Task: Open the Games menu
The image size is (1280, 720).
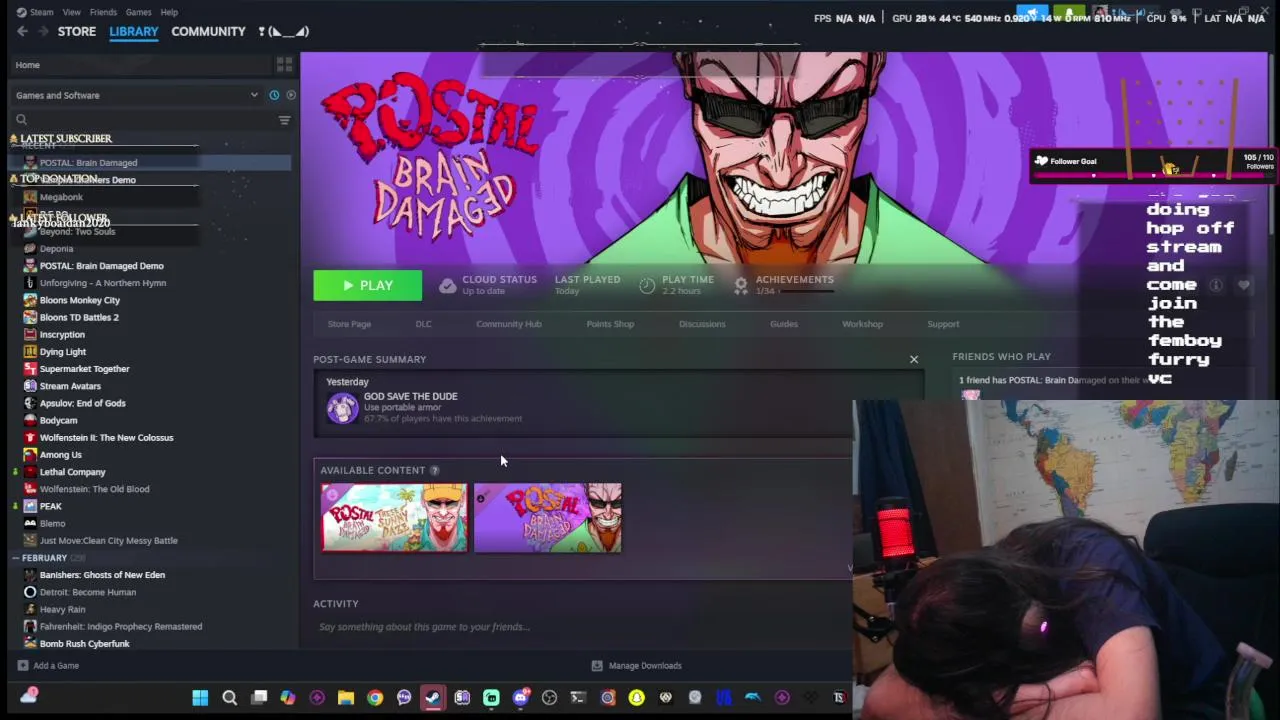Action: tap(138, 12)
